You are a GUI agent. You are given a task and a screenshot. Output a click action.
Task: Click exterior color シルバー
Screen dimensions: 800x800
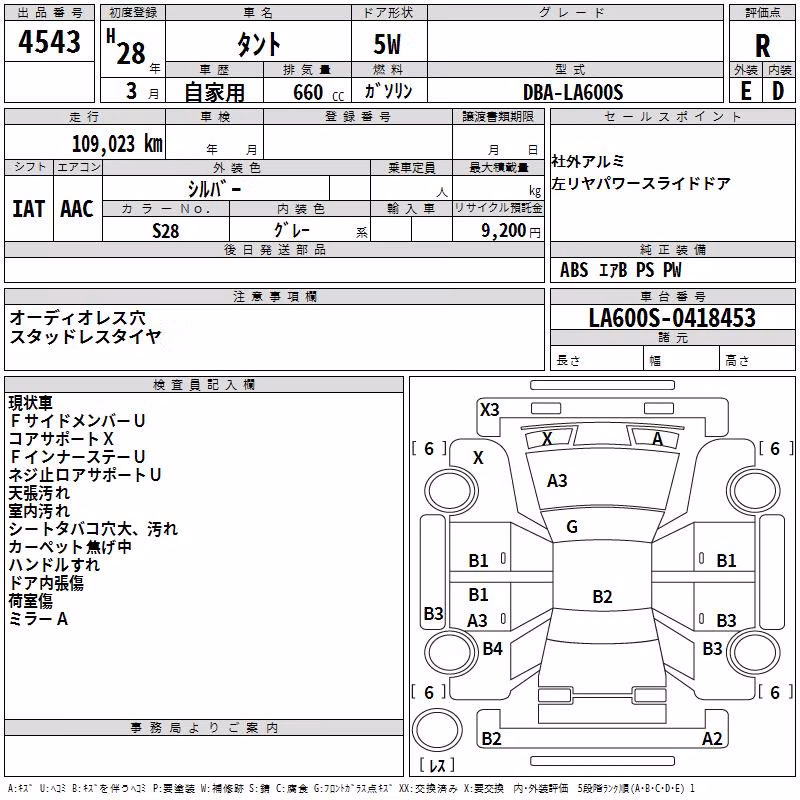[214, 189]
